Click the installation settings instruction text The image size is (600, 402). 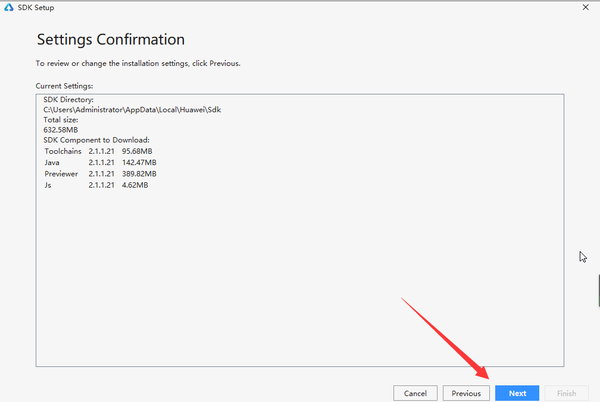138,63
